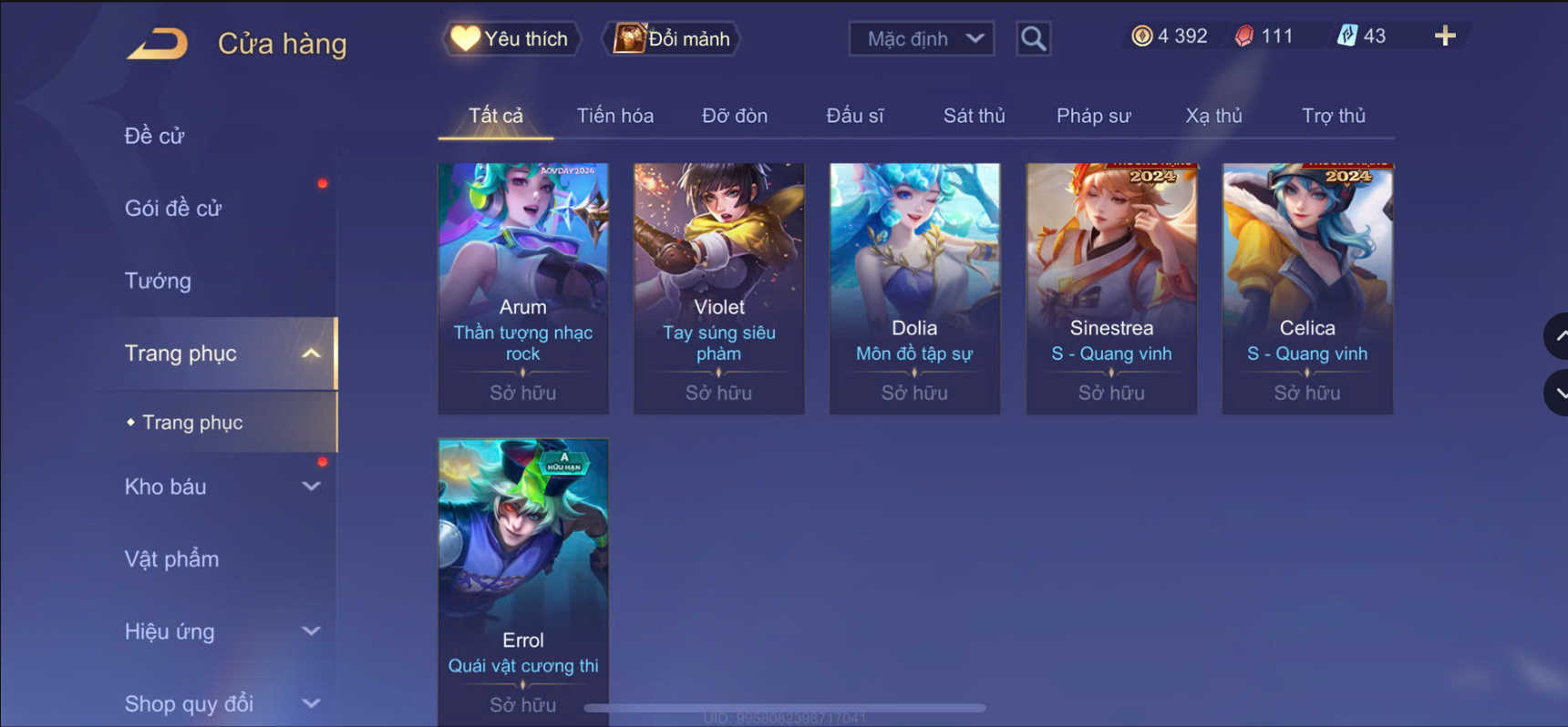The width and height of the screenshot is (1568, 727).
Task: Tap the plus icon to add currency
Action: point(1445,36)
